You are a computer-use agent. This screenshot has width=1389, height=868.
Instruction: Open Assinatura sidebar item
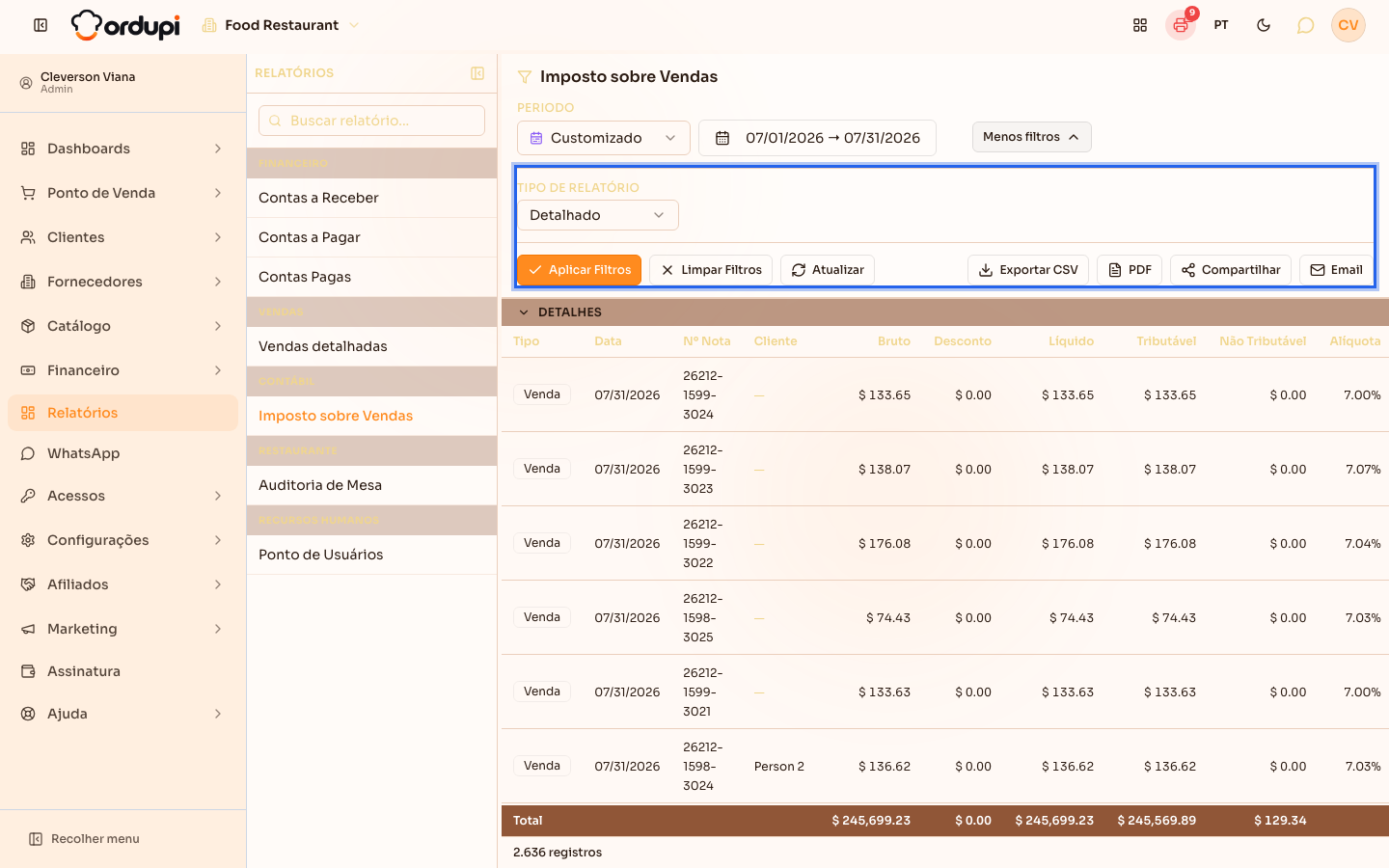tap(123, 671)
